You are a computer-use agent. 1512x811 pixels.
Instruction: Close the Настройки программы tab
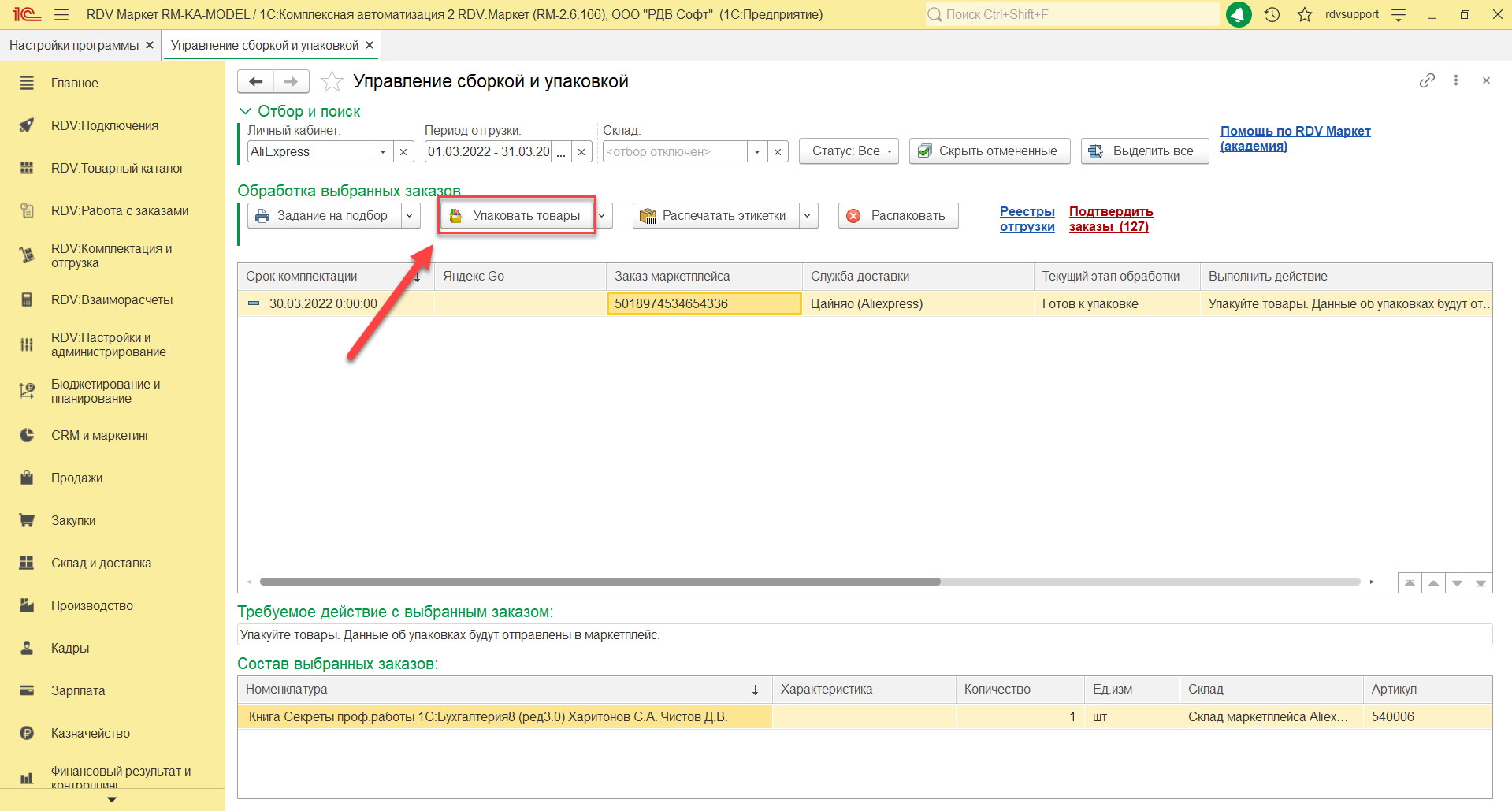(x=150, y=46)
